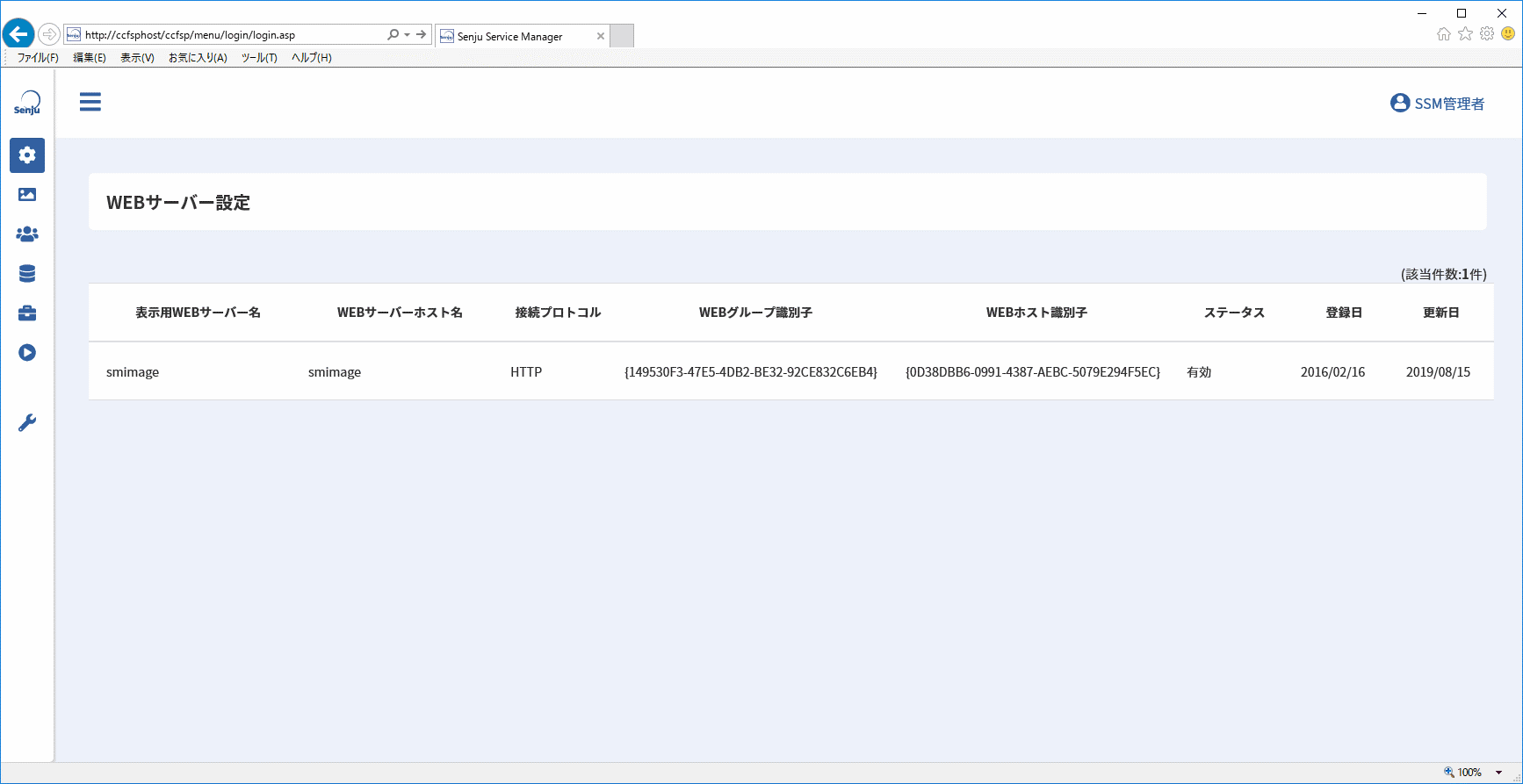Open the 編集(E) menu
The image size is (1523, 784).
(90, 58)
